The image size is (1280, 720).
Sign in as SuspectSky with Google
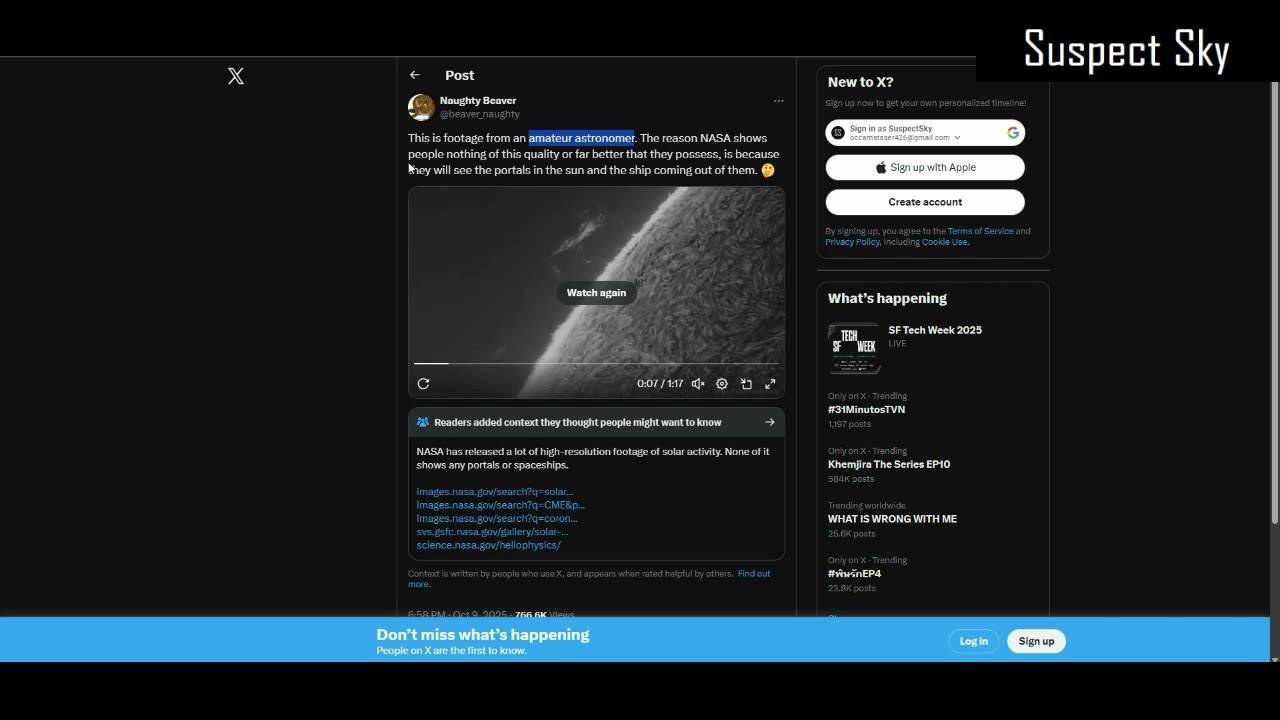(x=925, y=133)
